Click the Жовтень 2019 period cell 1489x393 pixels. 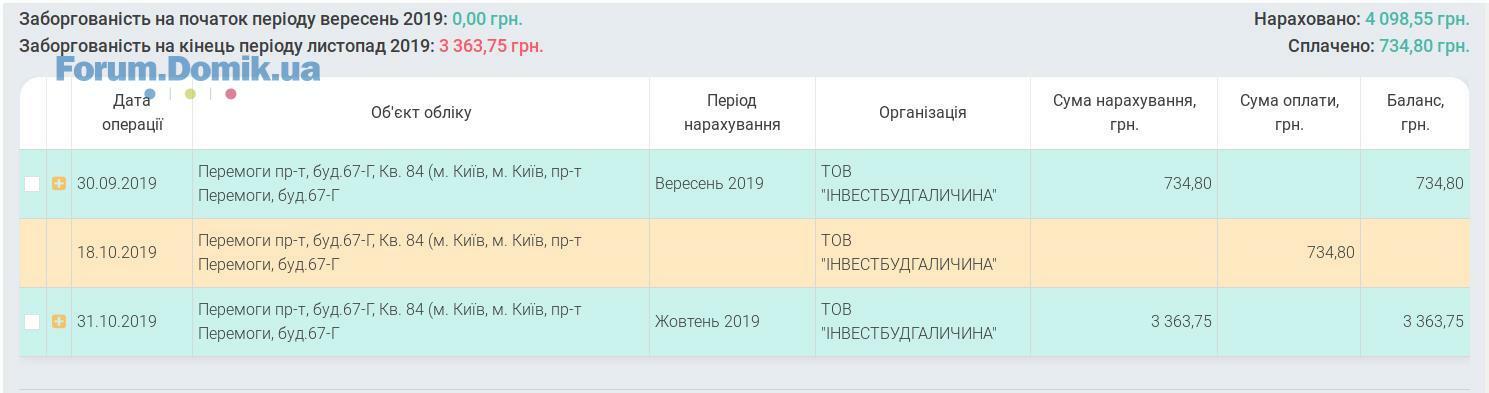(707, 322)
